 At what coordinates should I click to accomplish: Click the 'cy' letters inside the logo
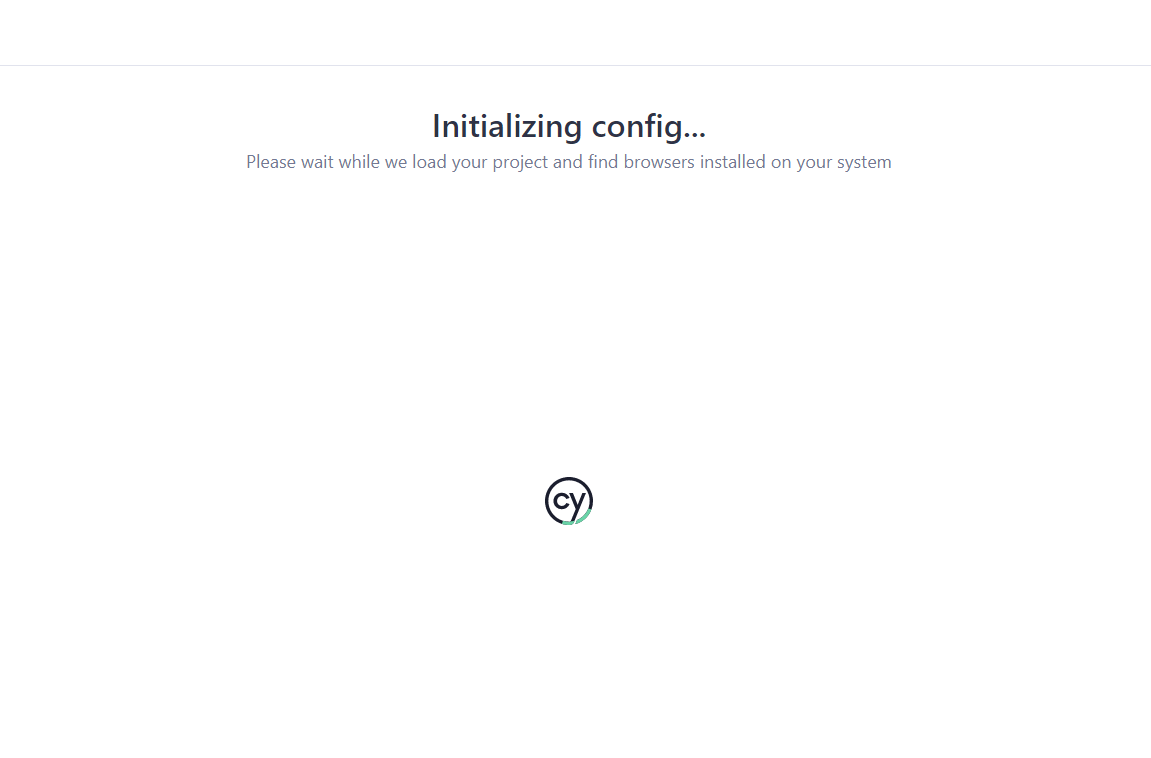570,503
